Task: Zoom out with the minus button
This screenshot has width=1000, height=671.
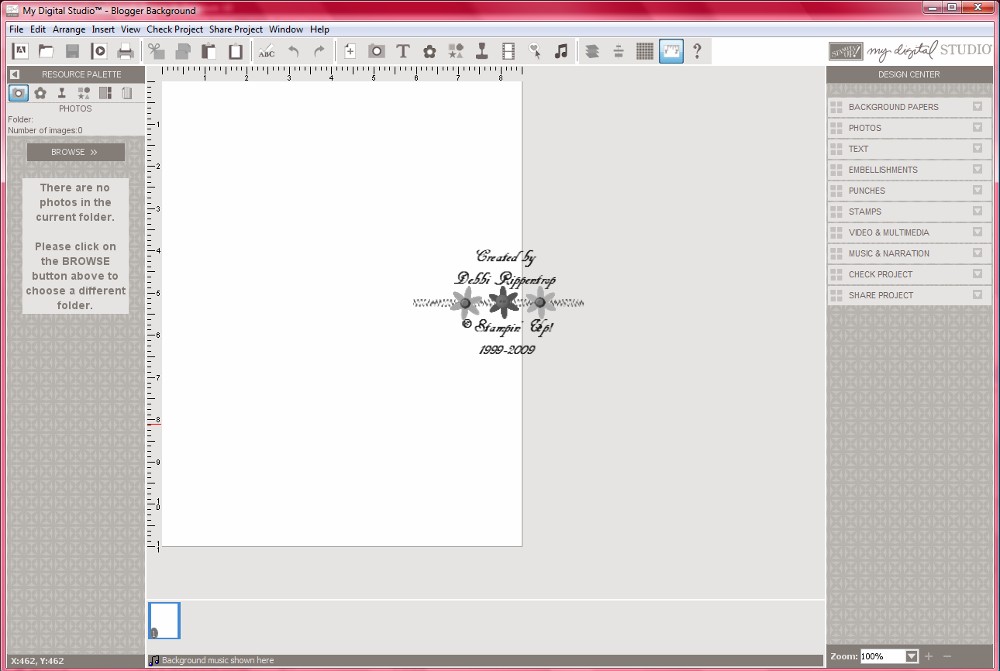Action: coord(947,656)
